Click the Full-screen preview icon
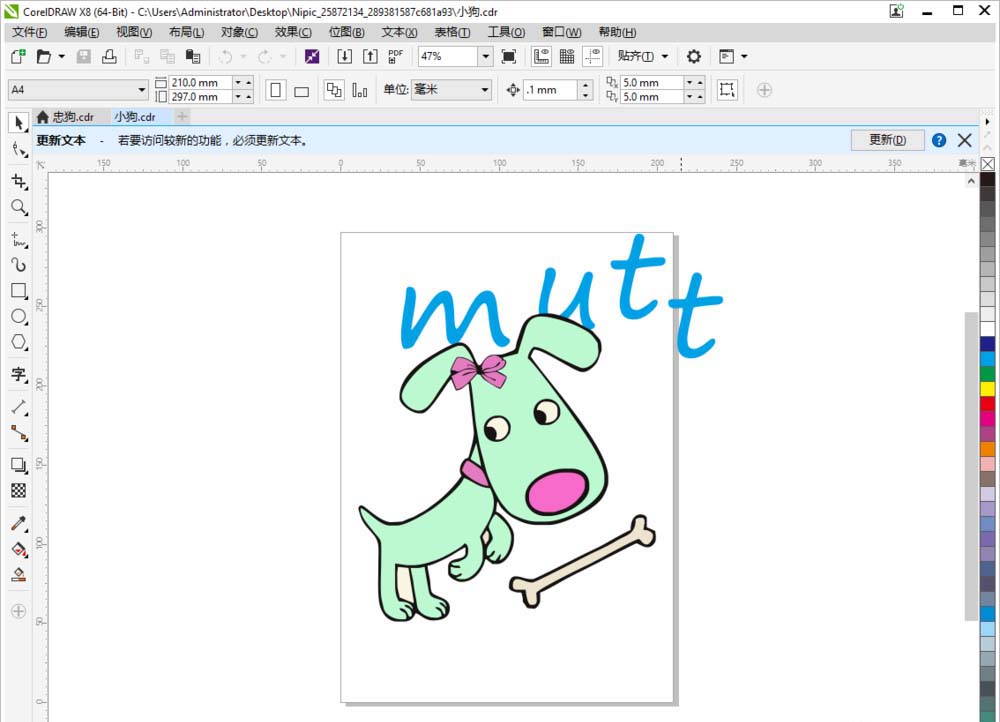This screenshot has width=1000, height=722. coord(508,56)
